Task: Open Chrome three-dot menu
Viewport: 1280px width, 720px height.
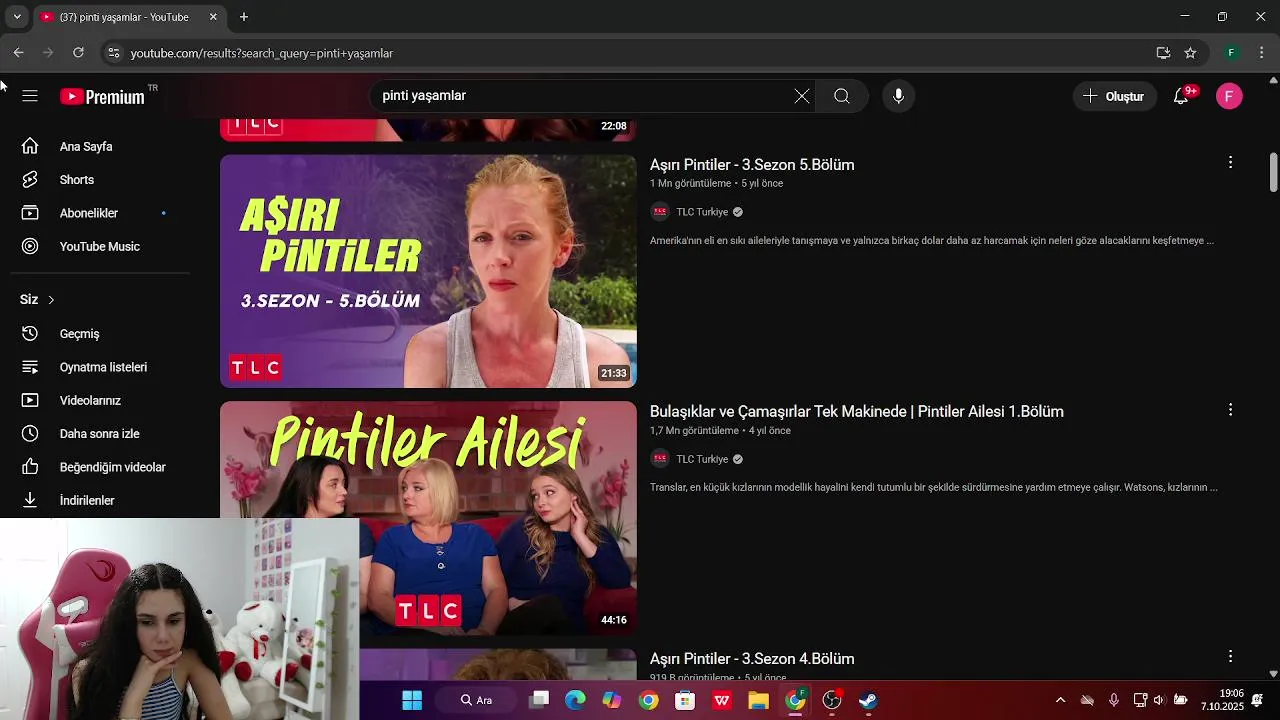Action: [1261, 53]
